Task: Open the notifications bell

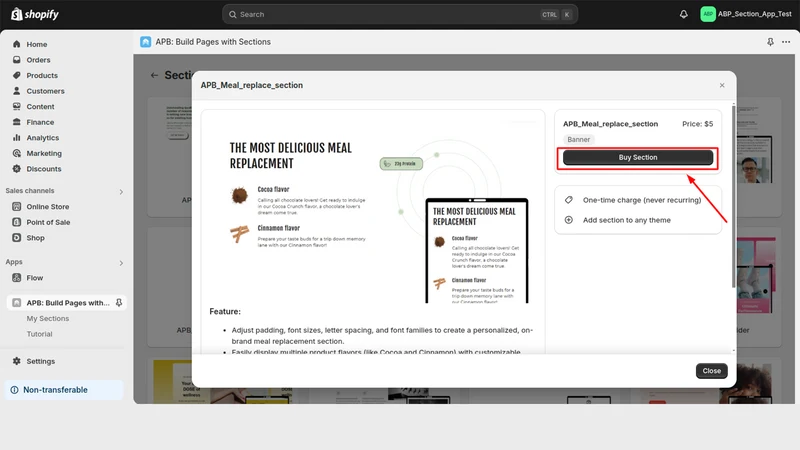Action: click(x=684, y=14)
